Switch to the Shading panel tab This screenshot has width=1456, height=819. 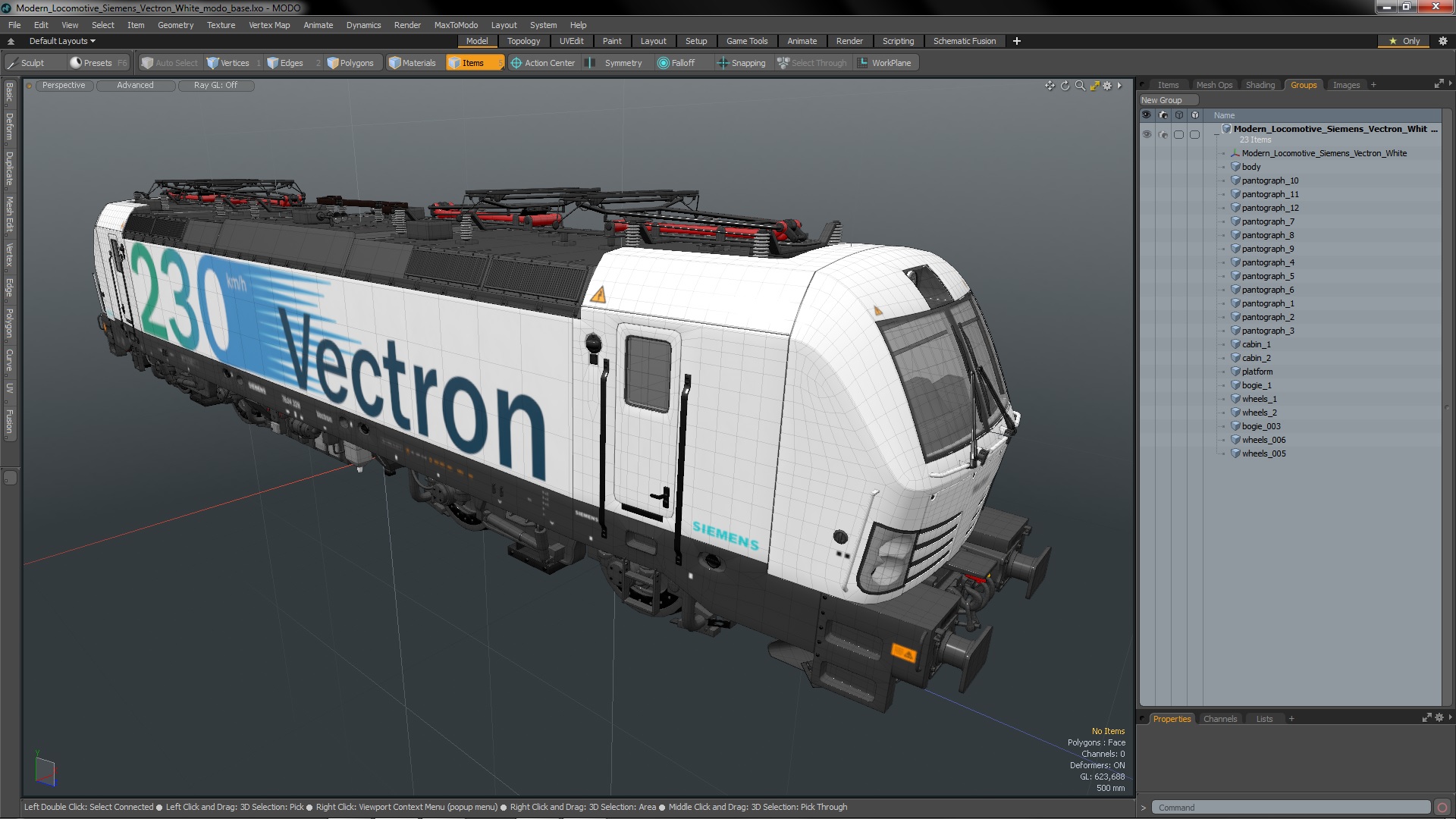(x=1260, y=85)
